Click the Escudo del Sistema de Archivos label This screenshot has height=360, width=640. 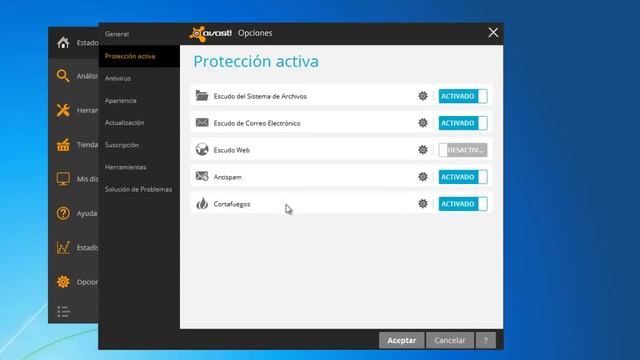(x=260, y=96)
